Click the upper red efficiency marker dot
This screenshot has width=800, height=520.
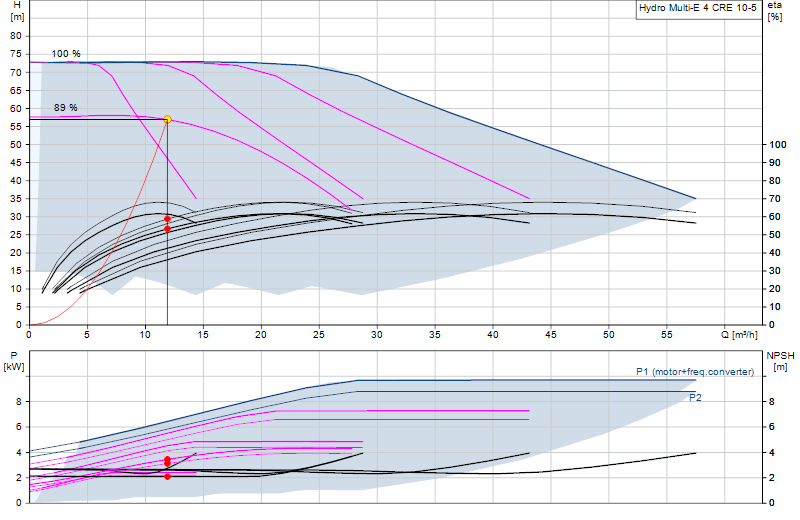click(167, 219)
